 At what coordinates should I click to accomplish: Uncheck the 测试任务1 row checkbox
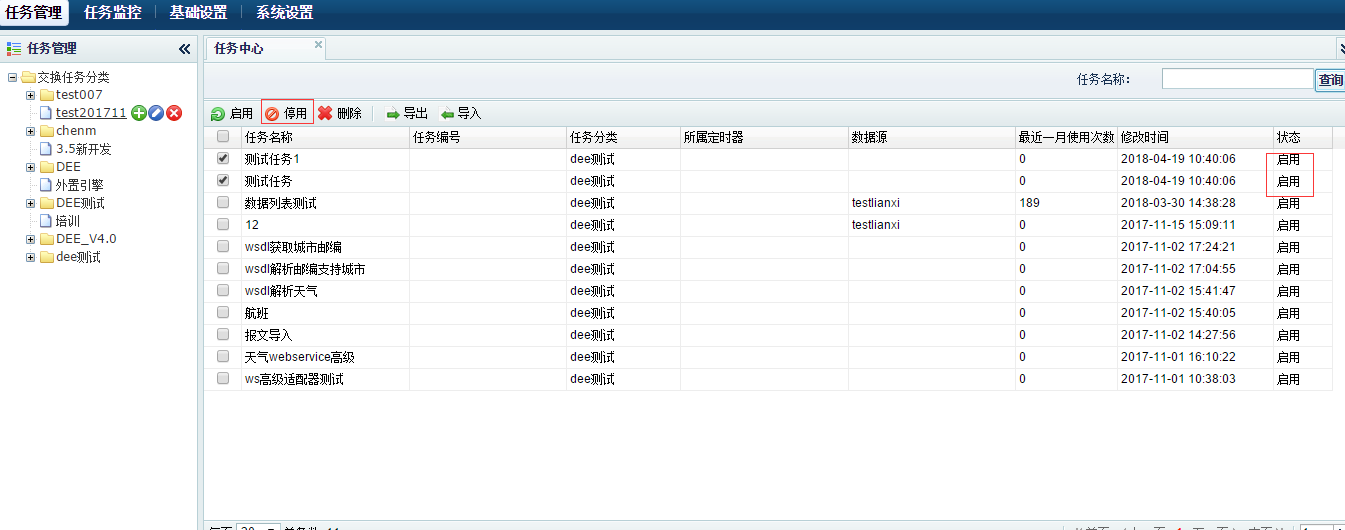tap(223, 158)
